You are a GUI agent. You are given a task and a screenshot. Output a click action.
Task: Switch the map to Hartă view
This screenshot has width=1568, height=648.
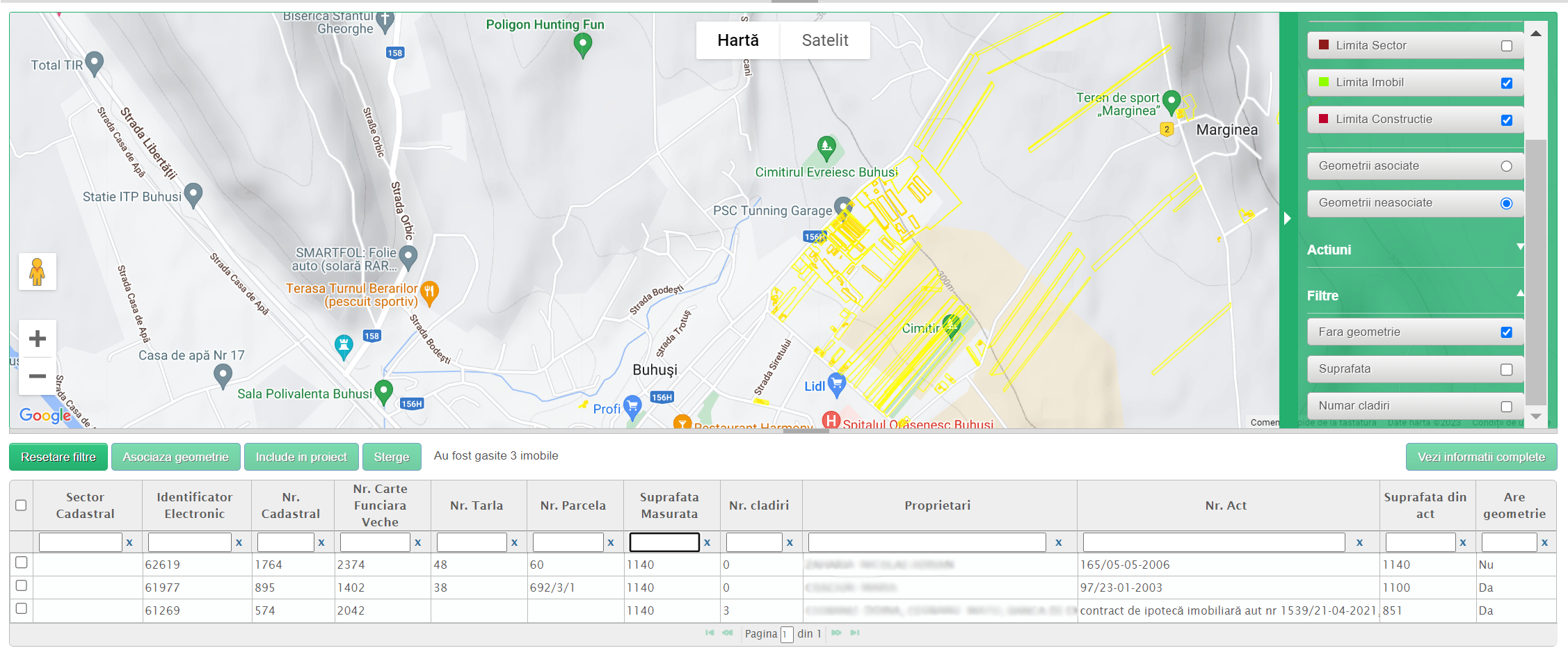pyautogui.click(x=738, y=40)
